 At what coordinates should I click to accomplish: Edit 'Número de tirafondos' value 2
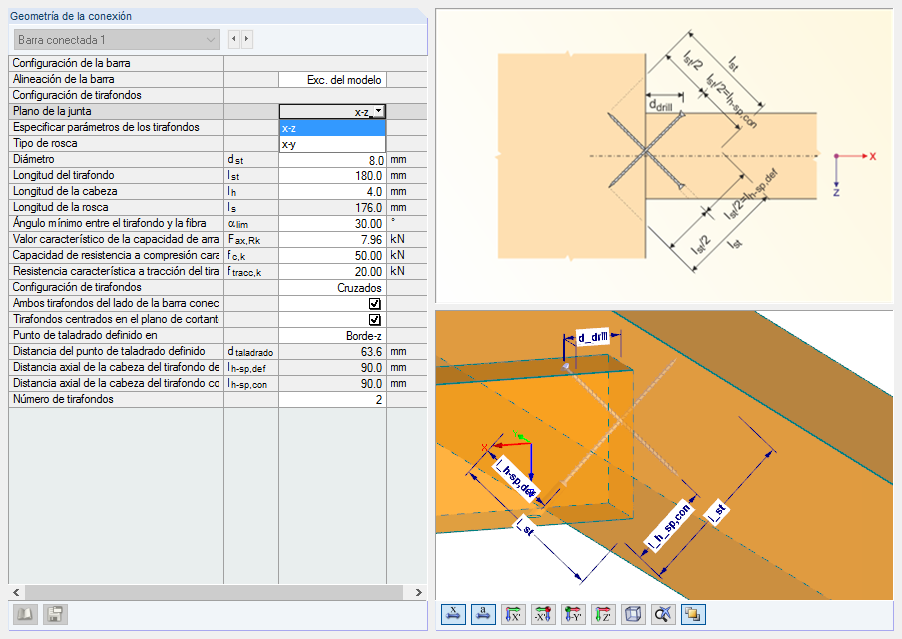tap(332, 400)
